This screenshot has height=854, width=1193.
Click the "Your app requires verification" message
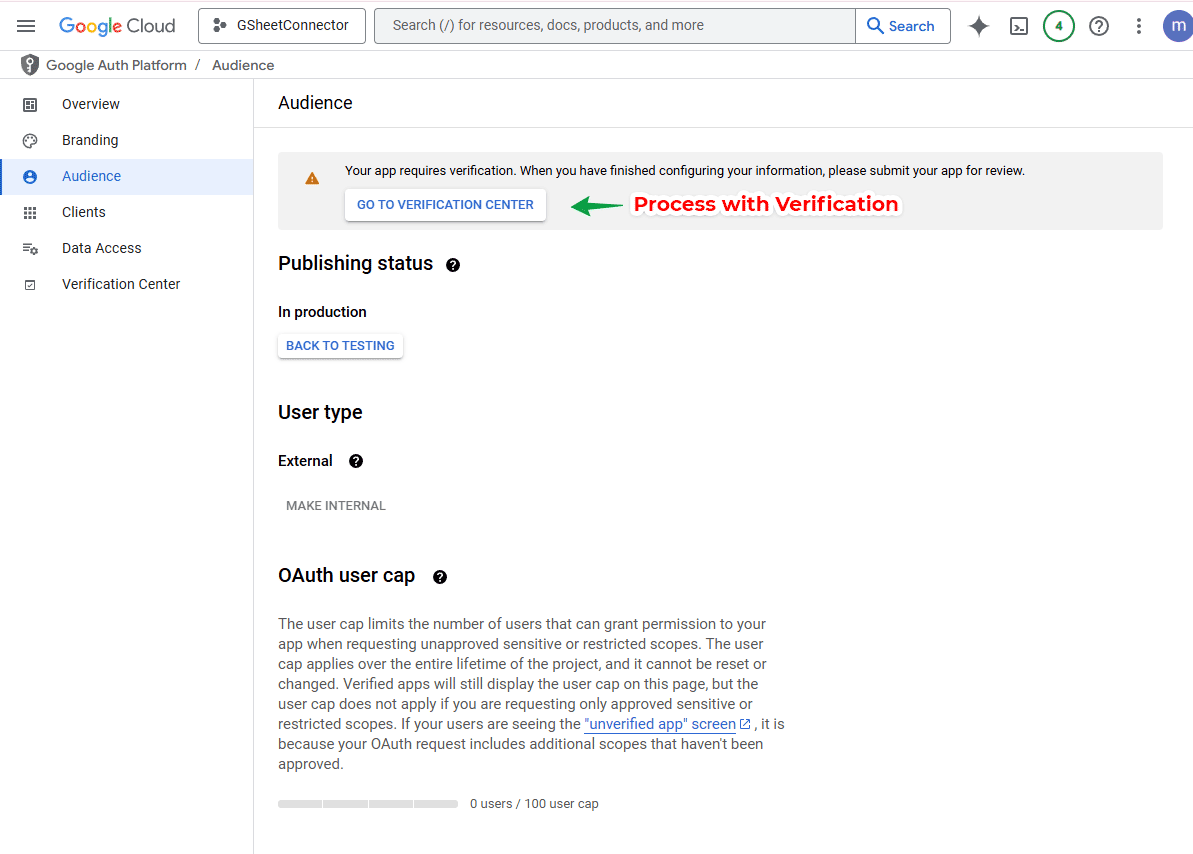pyautogui.click(x=685, y=170)
